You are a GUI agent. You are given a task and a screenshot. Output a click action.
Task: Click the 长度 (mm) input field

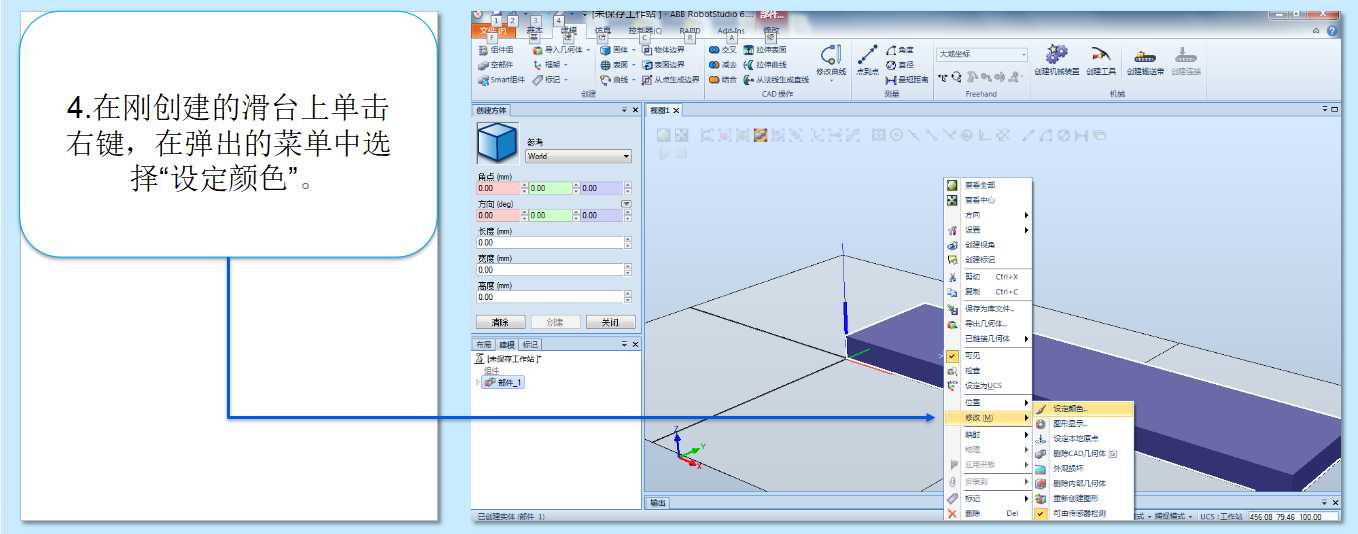[549, 242]
